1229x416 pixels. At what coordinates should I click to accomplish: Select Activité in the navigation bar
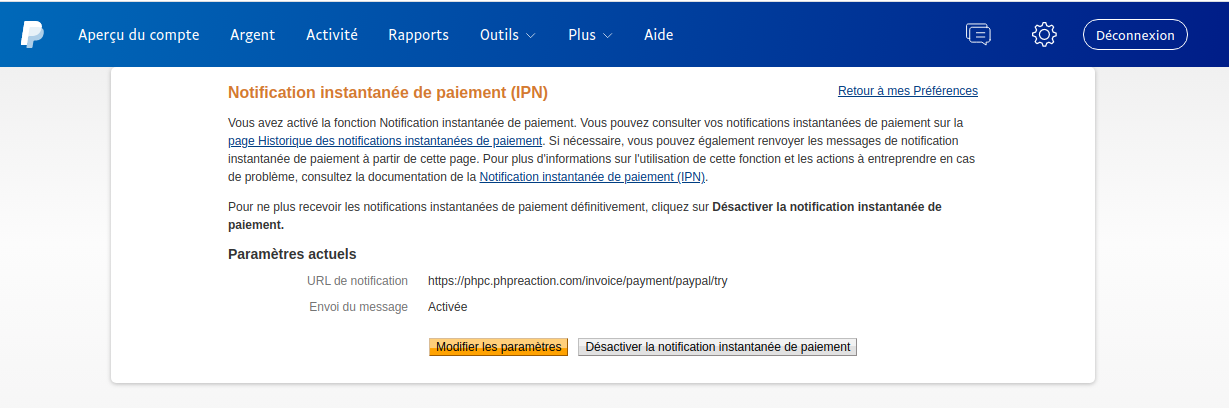(332, 34)
